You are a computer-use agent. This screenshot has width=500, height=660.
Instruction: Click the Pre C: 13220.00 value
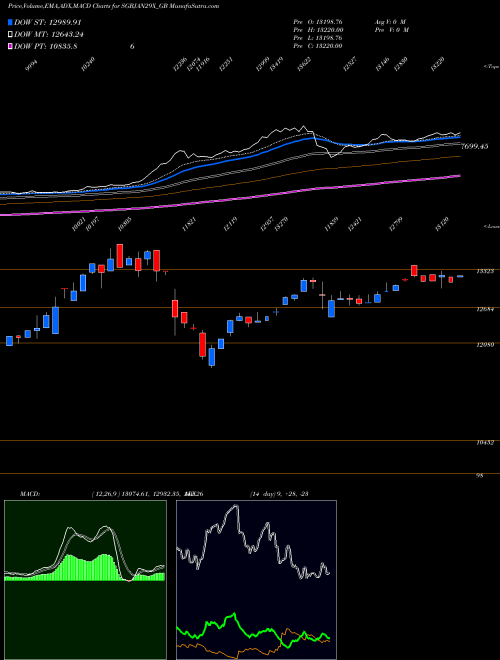318,46
